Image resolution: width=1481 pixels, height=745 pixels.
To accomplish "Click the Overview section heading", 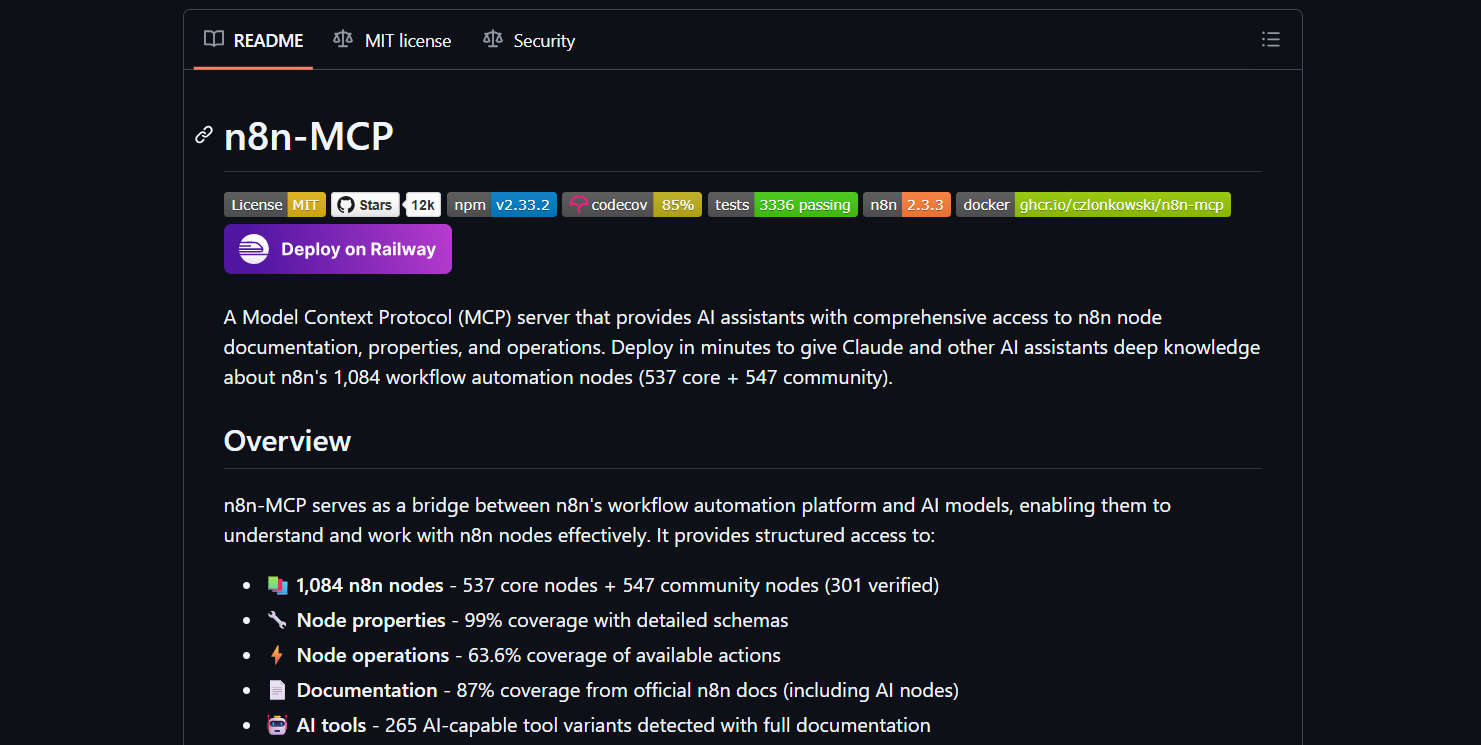I will pyautogui.click(x=287, y=441).
